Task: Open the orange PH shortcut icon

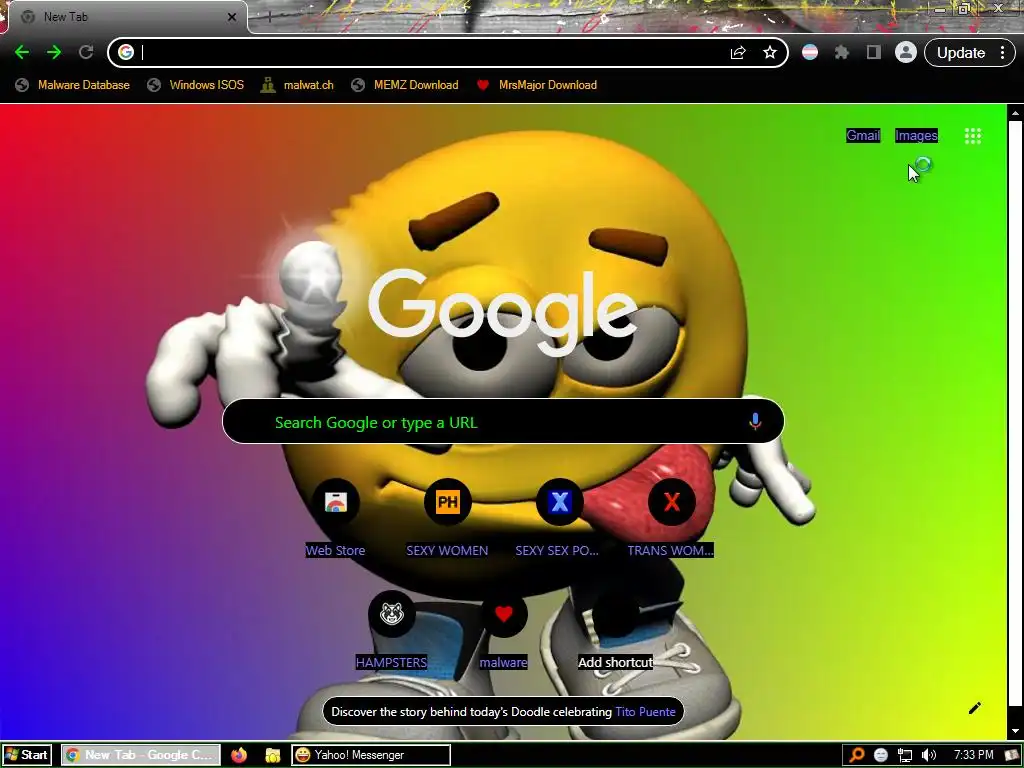Action: pyautogui.click(x=447, y=502)
